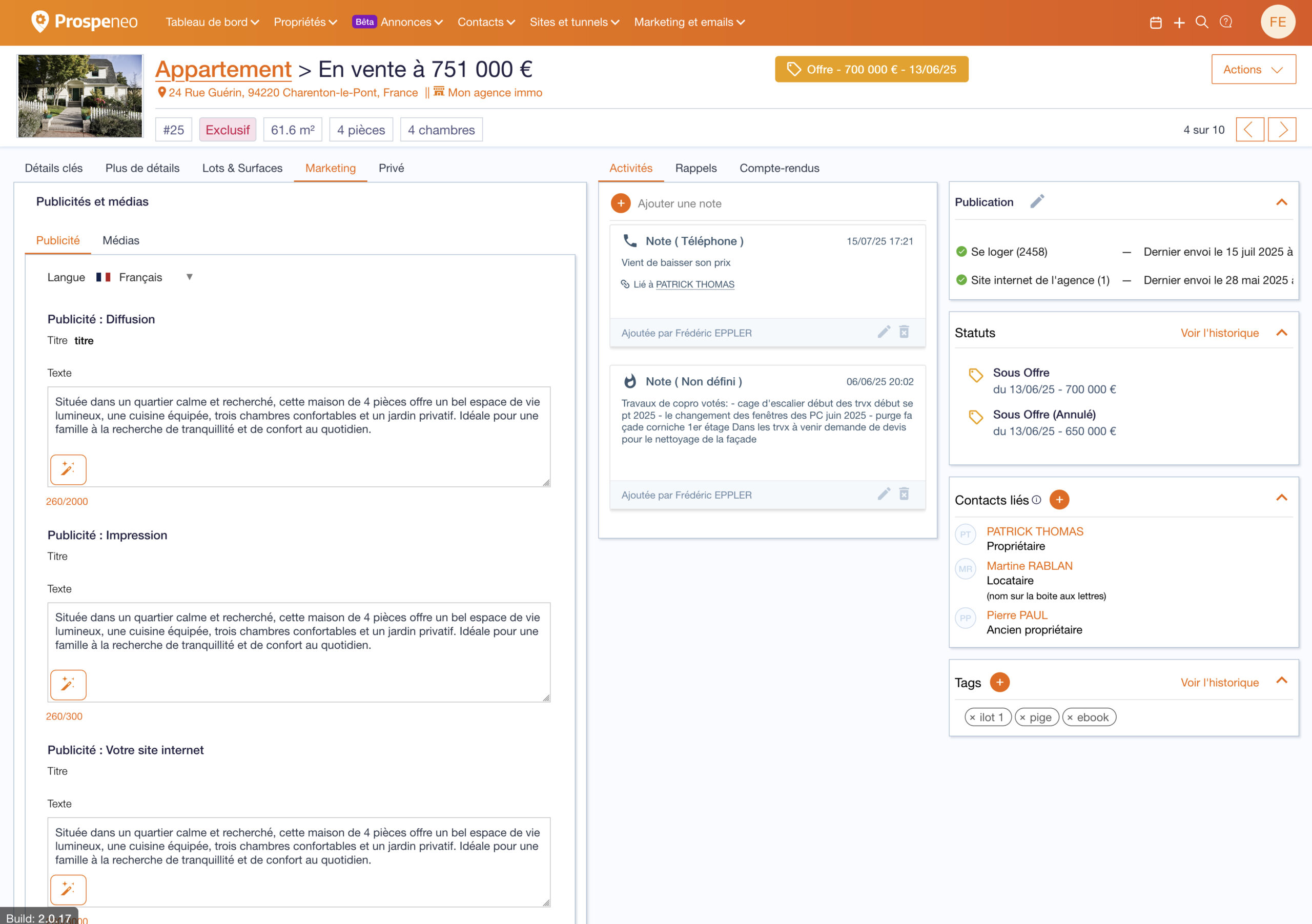
Task: Click the PT avatar of Patrick Thomas
Action: point(965,535)
